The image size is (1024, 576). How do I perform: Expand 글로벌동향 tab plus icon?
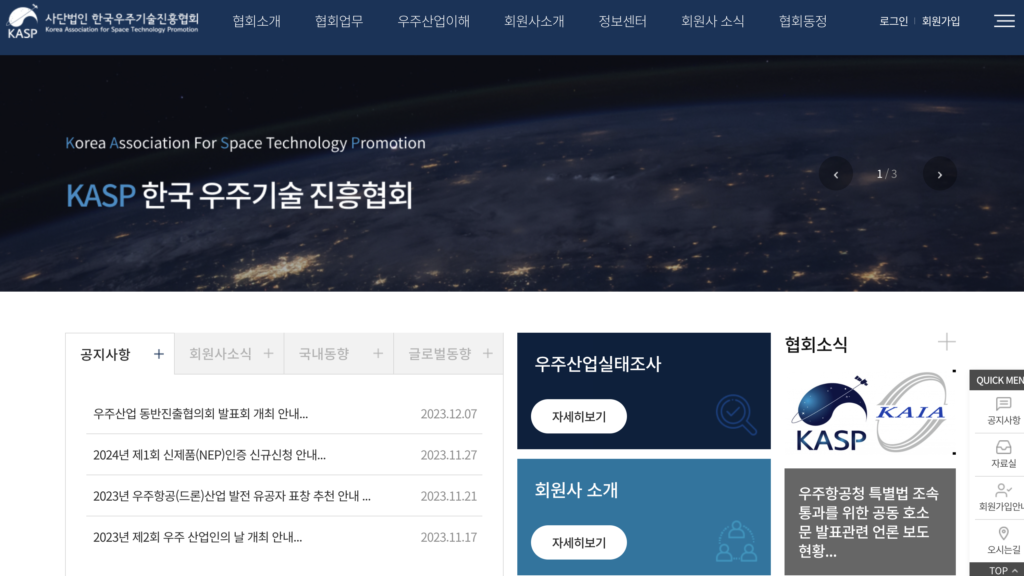coord(487,353)
